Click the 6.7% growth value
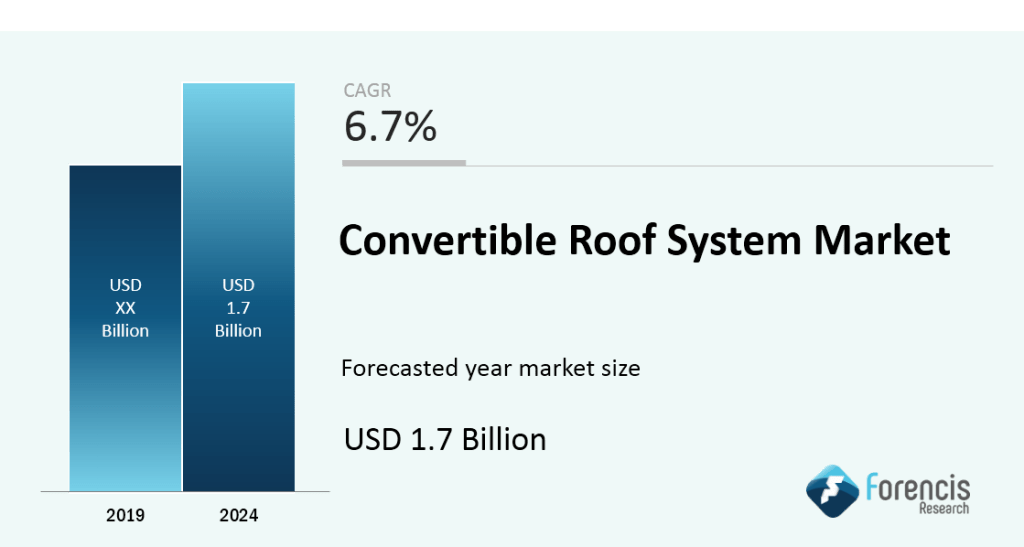The image size is (1024, 547). click(390, 127)
